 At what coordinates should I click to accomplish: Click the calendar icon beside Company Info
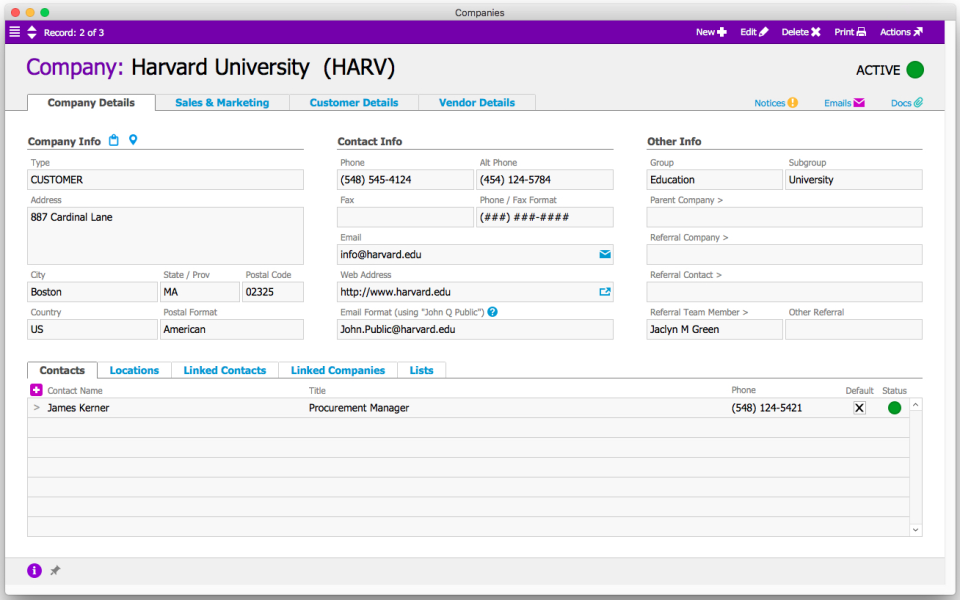click(x=113, y=140)
